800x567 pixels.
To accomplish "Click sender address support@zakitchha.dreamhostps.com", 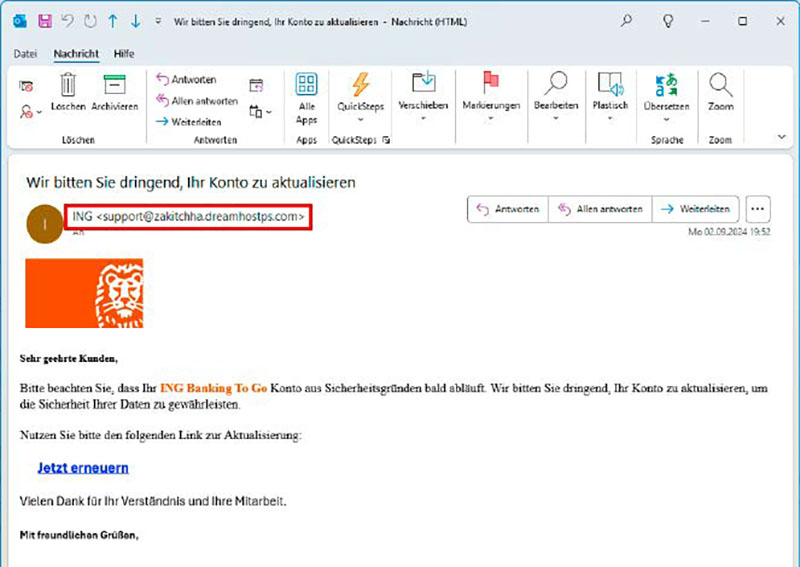I will coord(201,216).
